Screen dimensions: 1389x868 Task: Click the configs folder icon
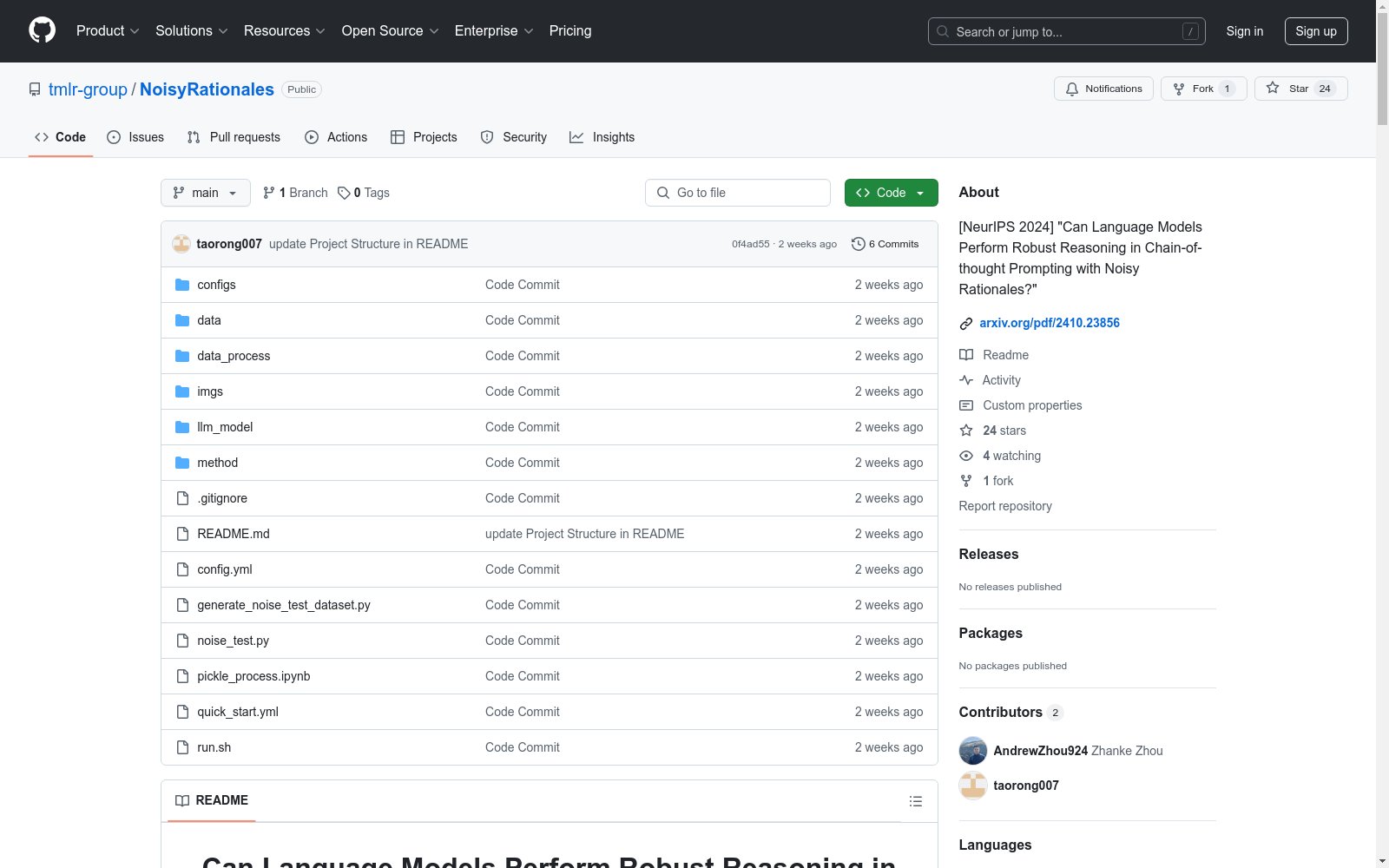point(182,285)
